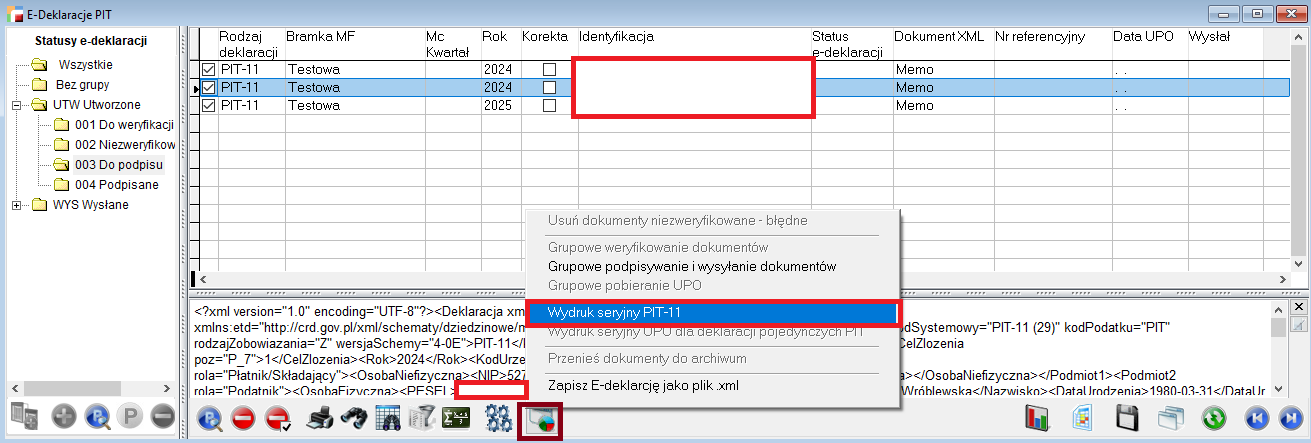Toggle Korekta checkbox on the 2025 row
This screenshot has height=443, width=1311.
pos(548,105)
